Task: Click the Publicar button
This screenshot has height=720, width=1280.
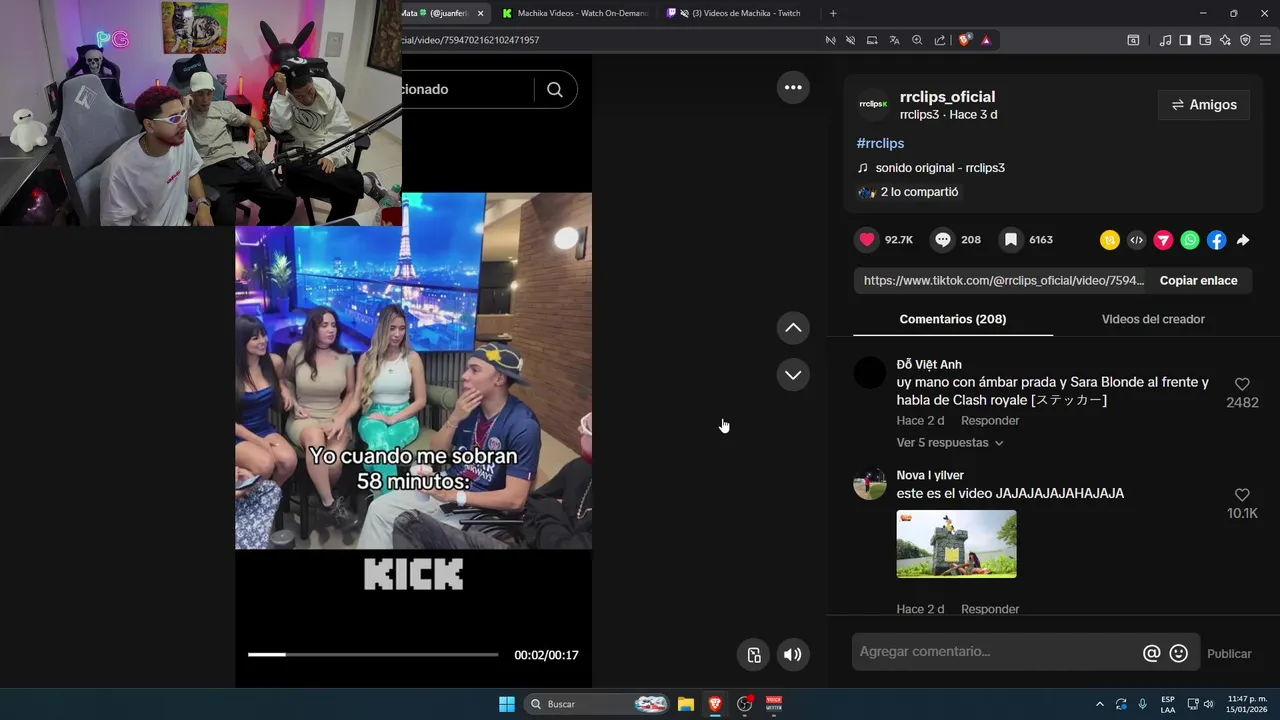Action: tap(1229, 654)
